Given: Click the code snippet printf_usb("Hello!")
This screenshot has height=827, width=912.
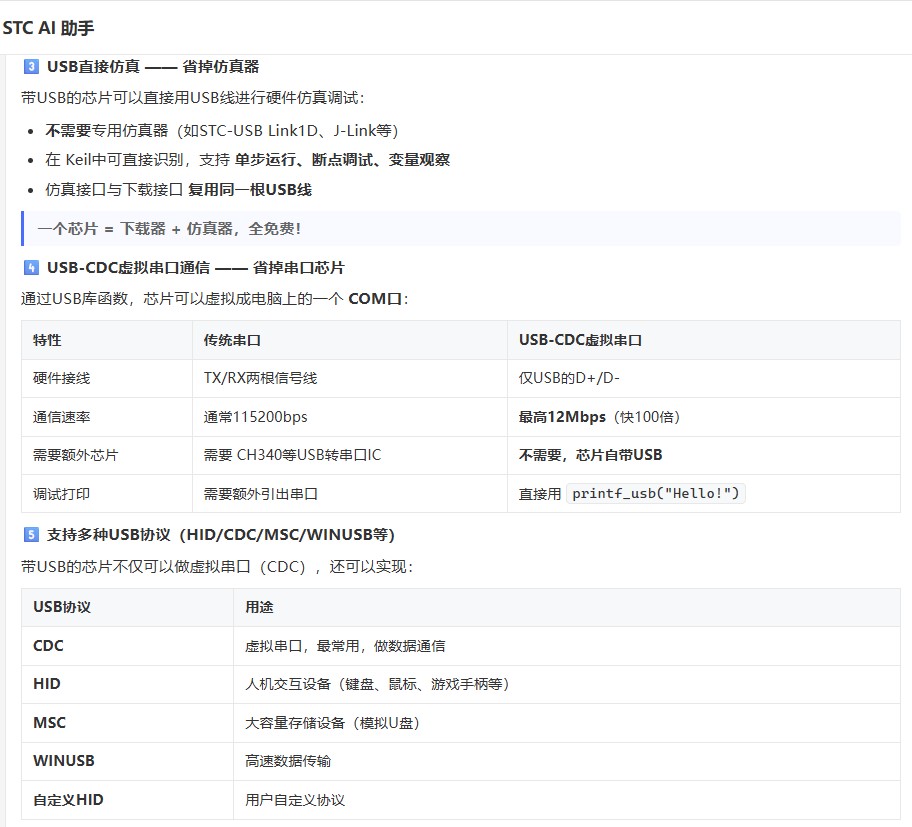Looking at the screenshot, I should 656,494.
